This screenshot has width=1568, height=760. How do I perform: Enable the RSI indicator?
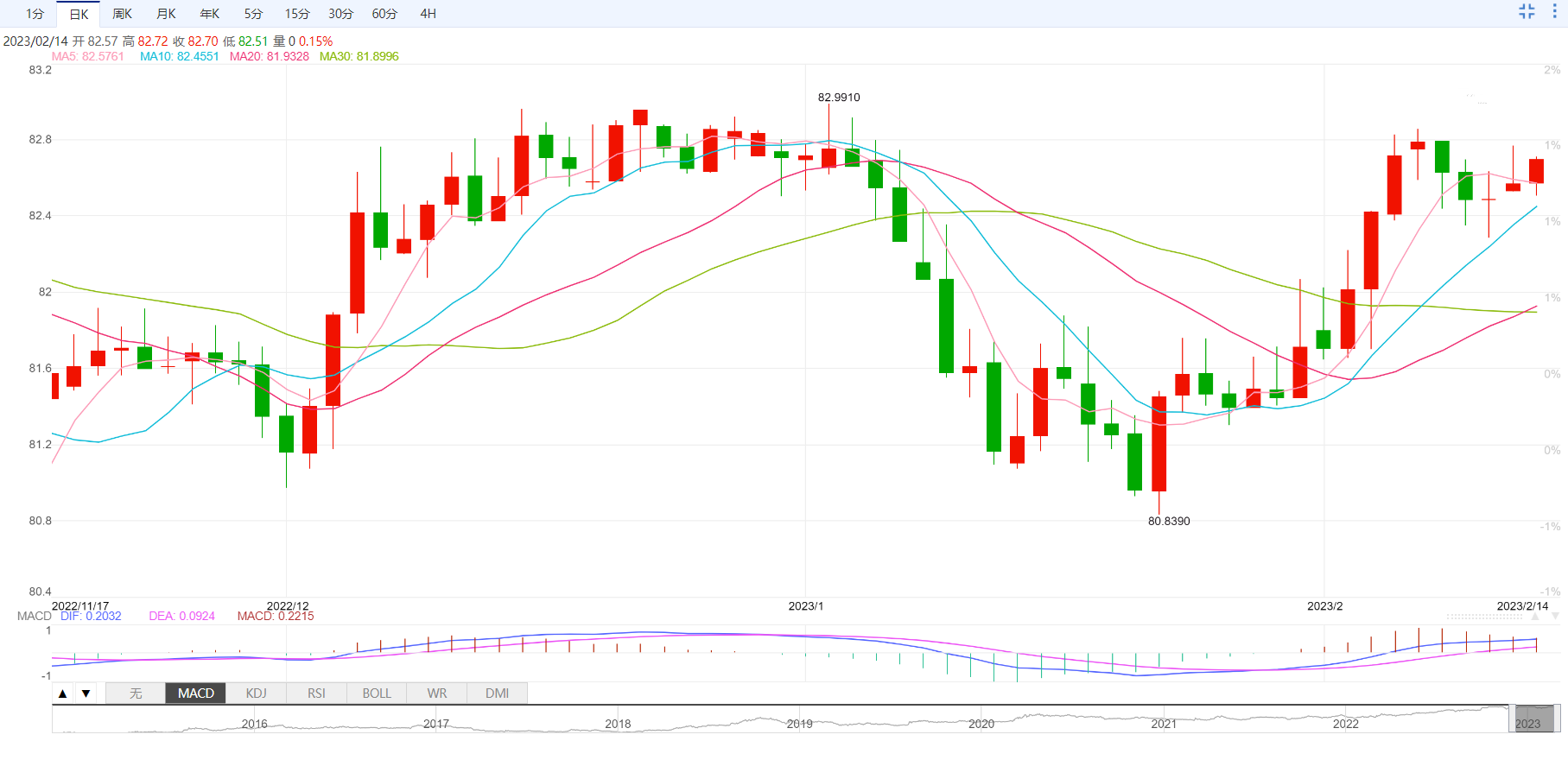[x=316, y=693]
